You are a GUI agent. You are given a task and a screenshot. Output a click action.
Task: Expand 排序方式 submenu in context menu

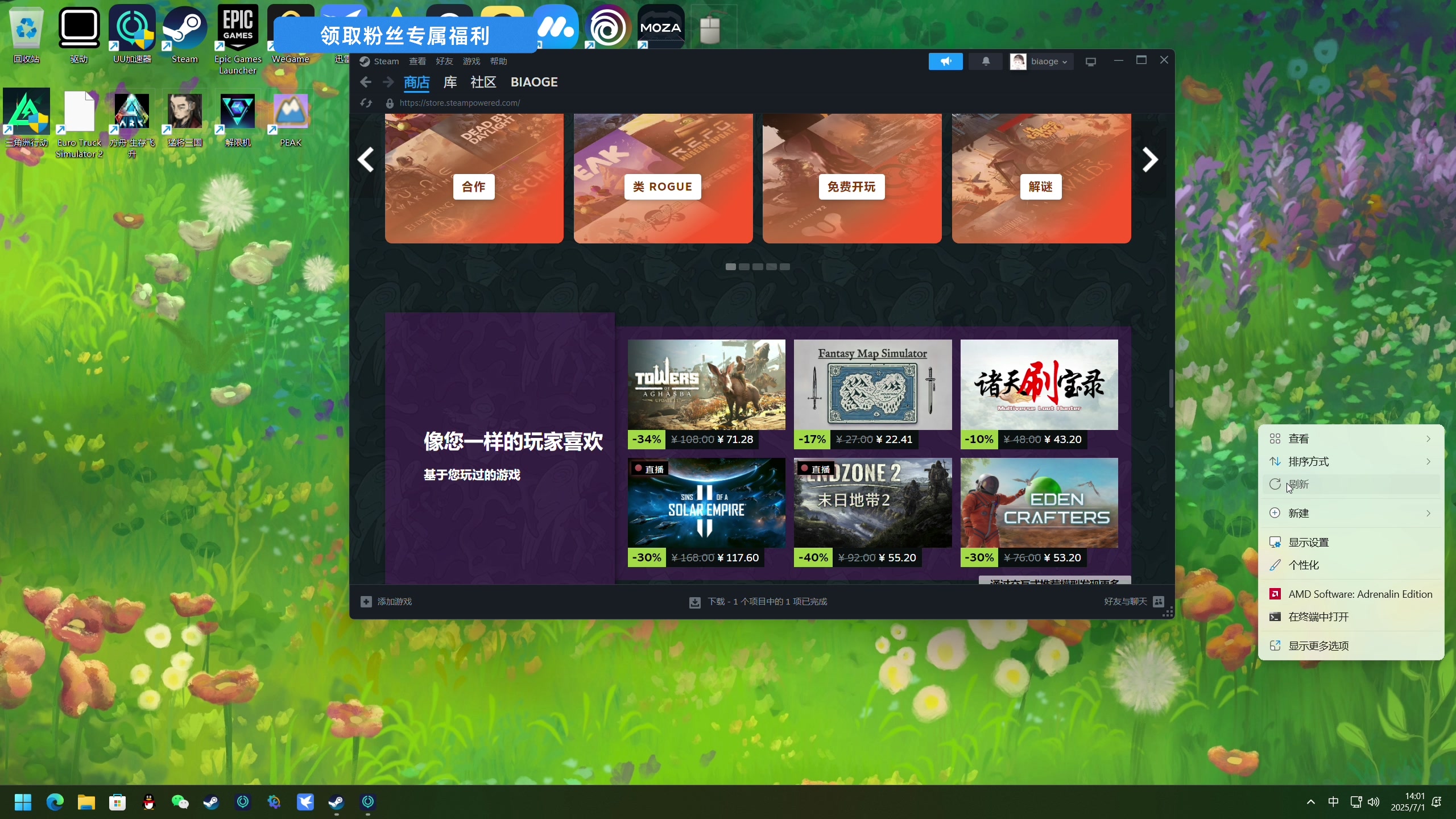click(1351, 461)
